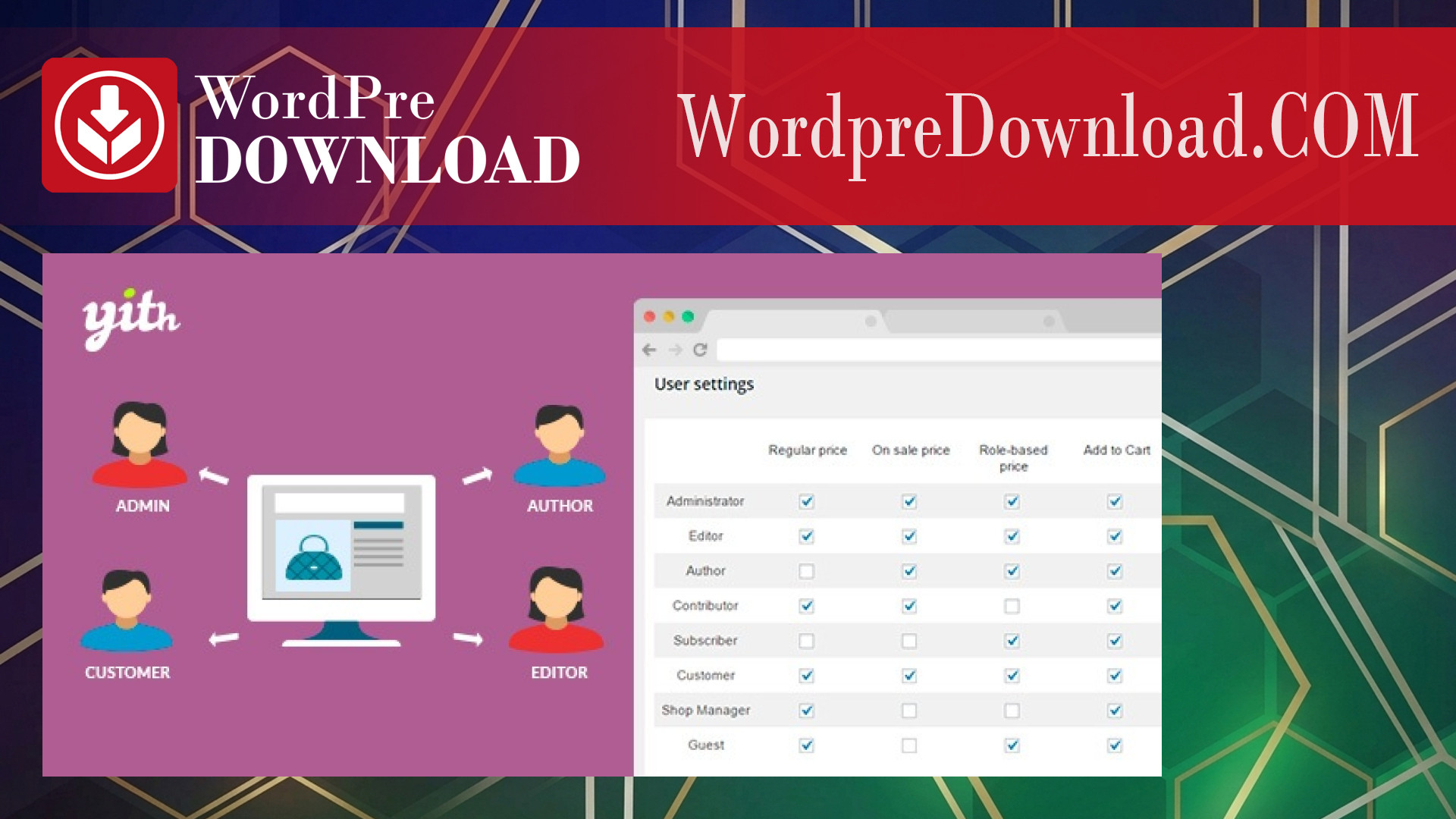Click the 'Shop Manager' row label
The height and width of the screenshot is (819, 1456).
[706, 710]
